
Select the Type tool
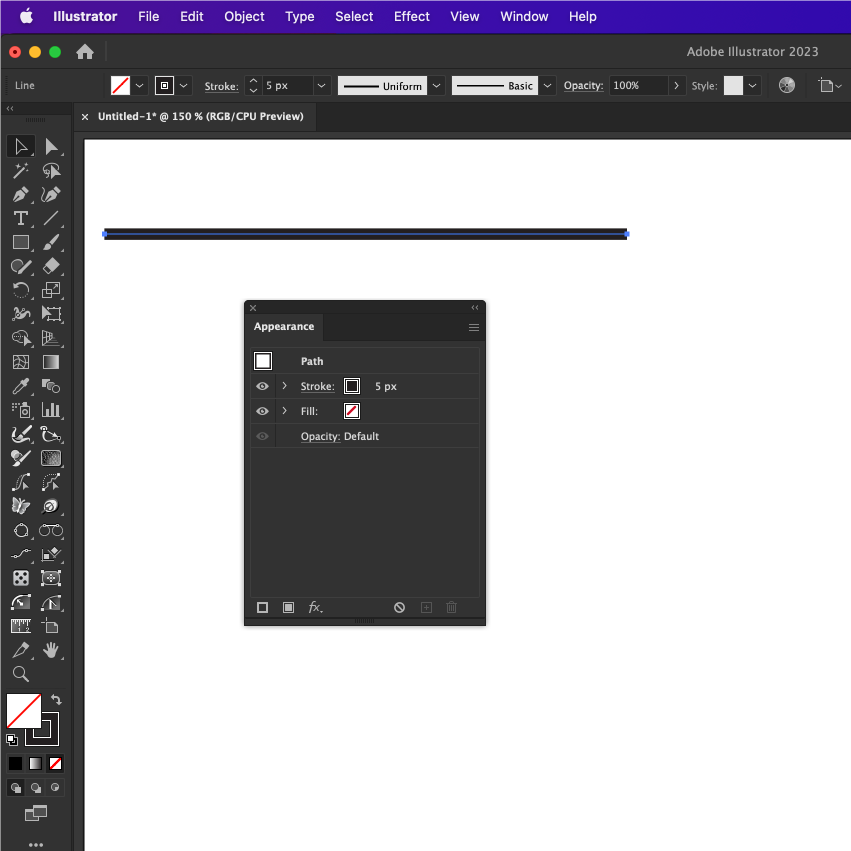pyautogui.click(x=21, y=218)
